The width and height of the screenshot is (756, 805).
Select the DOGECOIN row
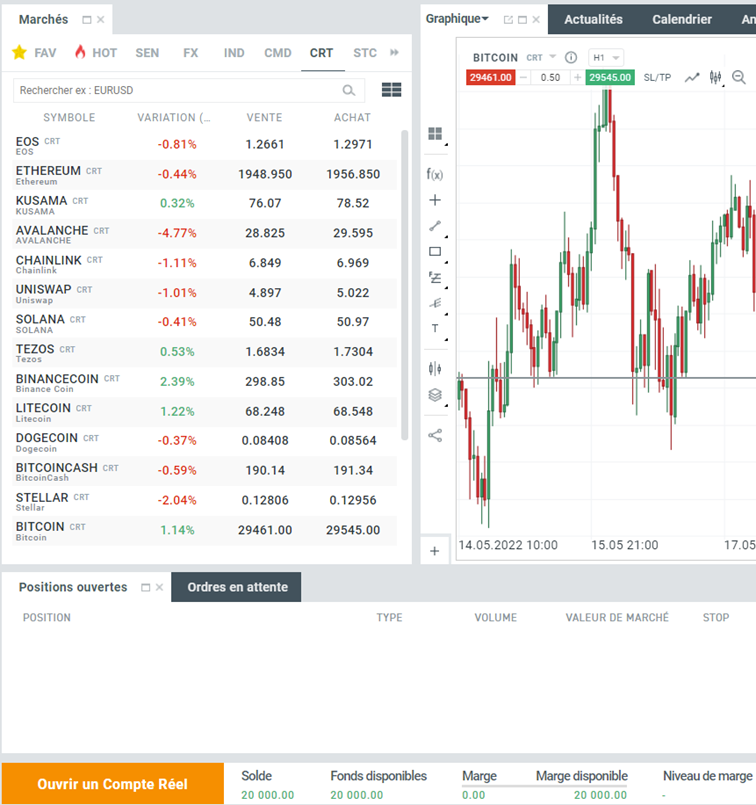204,442
